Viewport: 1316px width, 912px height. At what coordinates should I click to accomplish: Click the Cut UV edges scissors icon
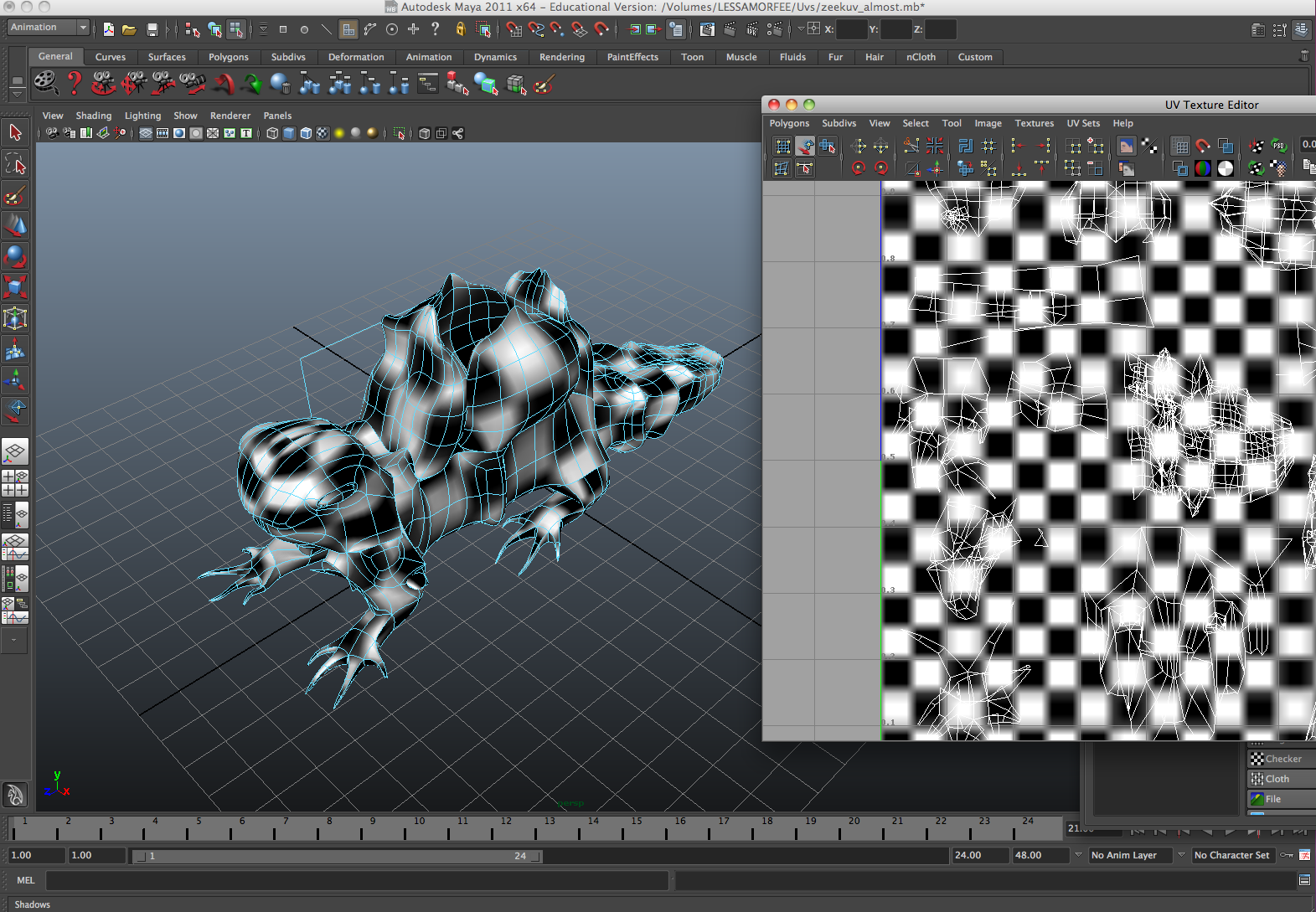tap(911, 147)
